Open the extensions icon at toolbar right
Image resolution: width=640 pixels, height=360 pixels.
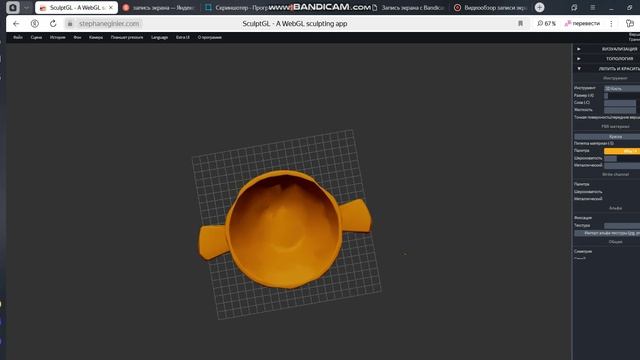point(630,24)
